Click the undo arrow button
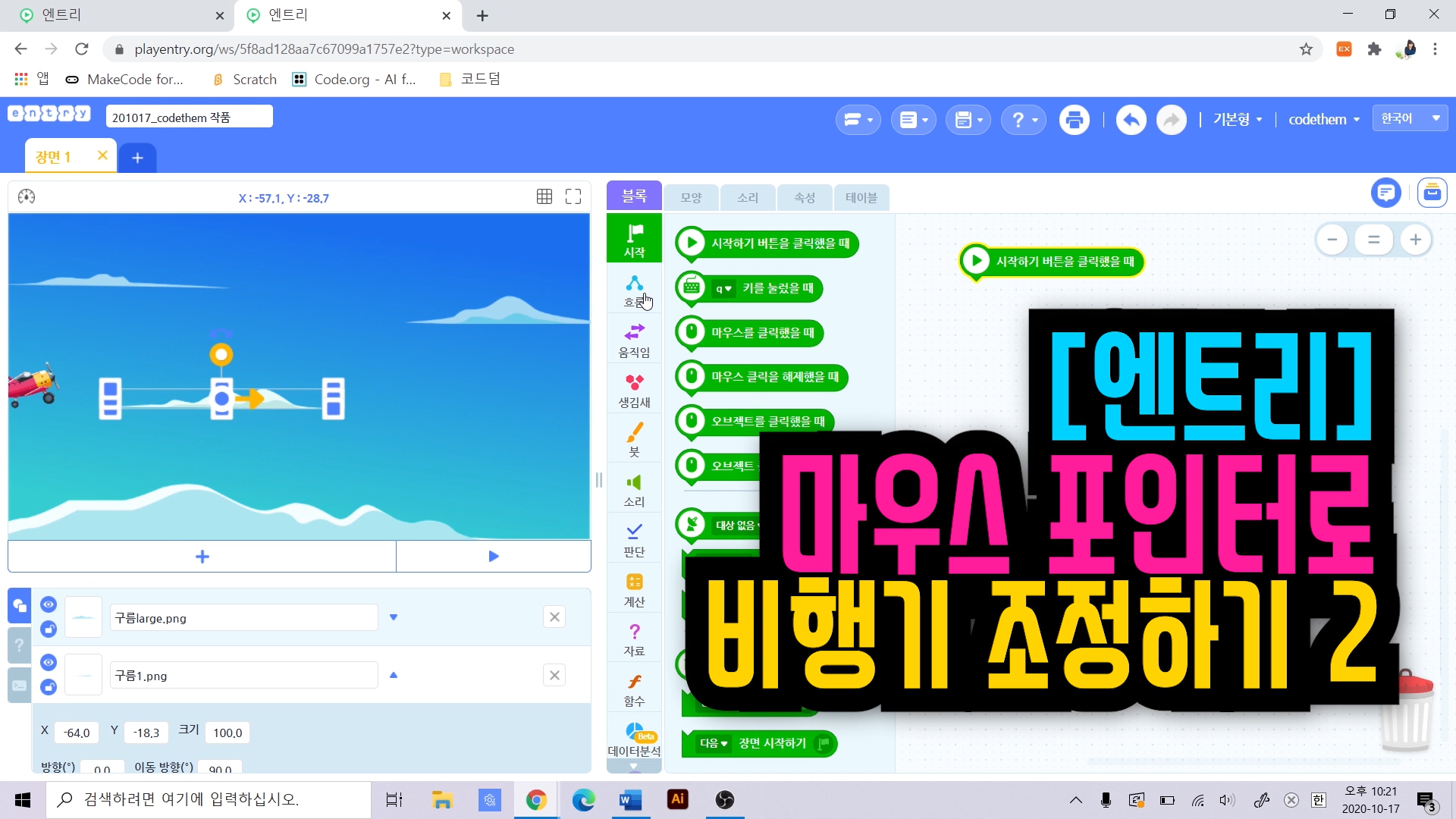1456x819 pixels. 1131,120
